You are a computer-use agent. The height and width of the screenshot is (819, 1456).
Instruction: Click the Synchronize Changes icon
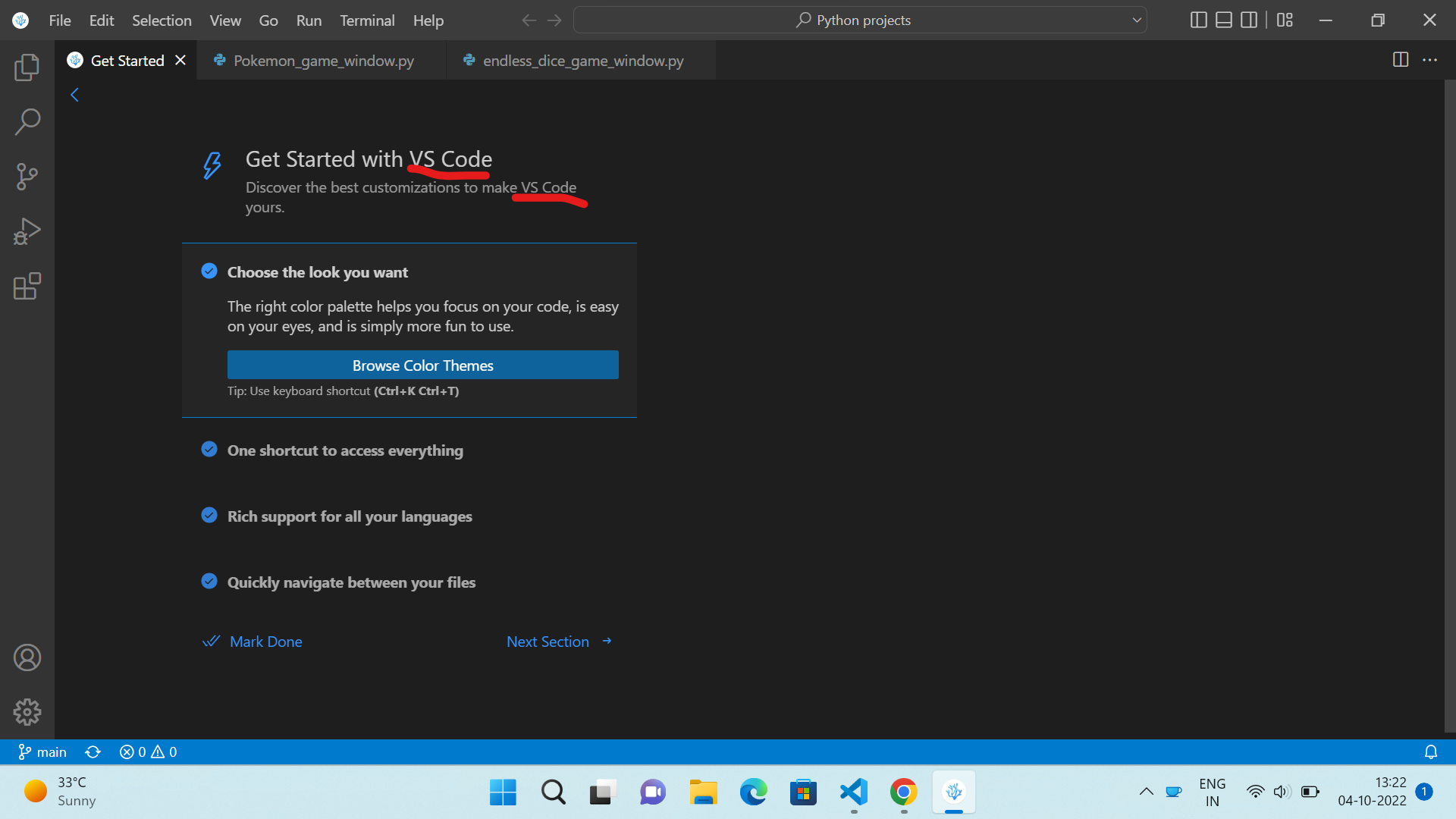(x=93, y=752)
